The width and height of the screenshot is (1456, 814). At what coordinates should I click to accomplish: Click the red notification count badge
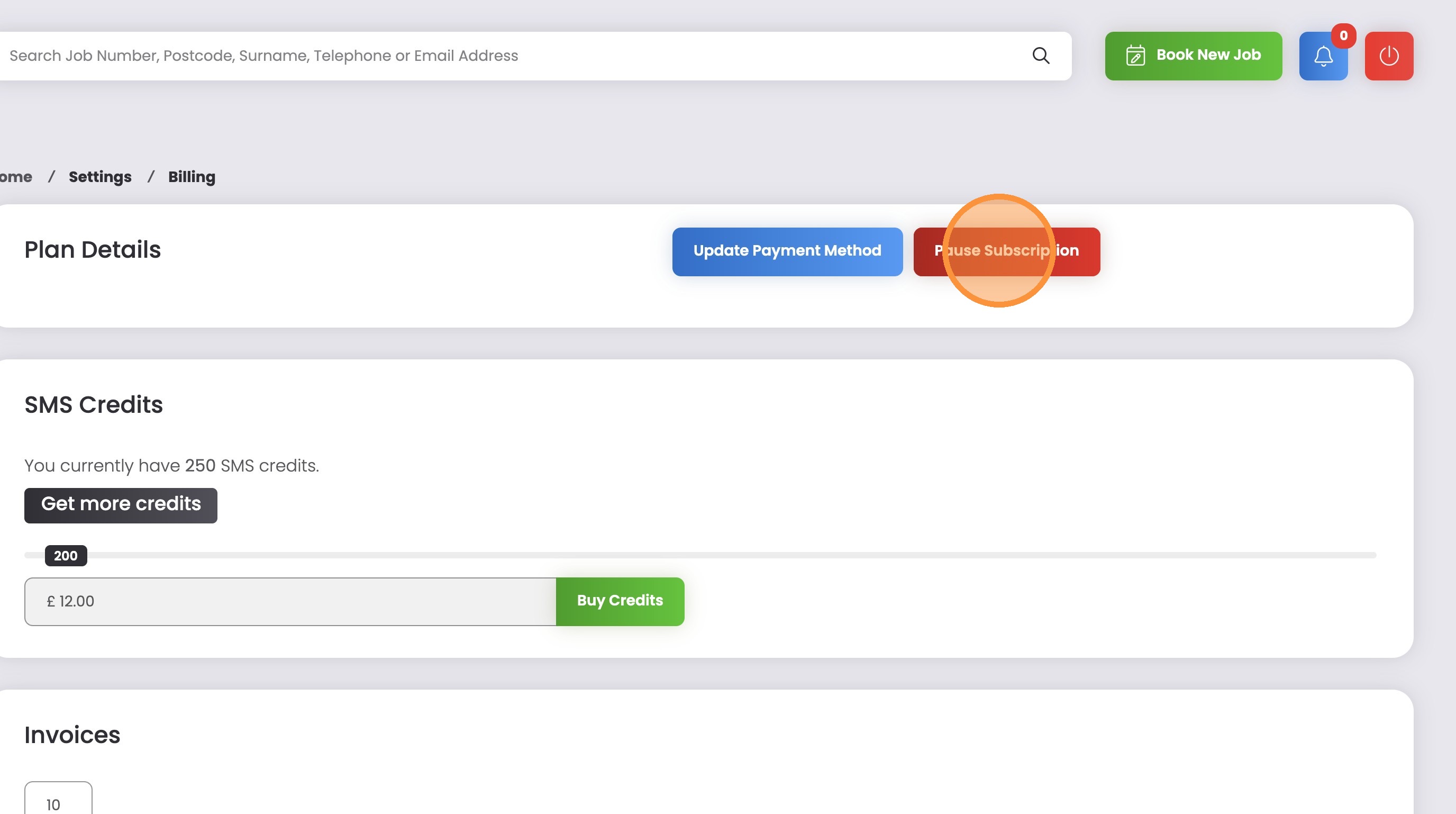(1343, 35)
